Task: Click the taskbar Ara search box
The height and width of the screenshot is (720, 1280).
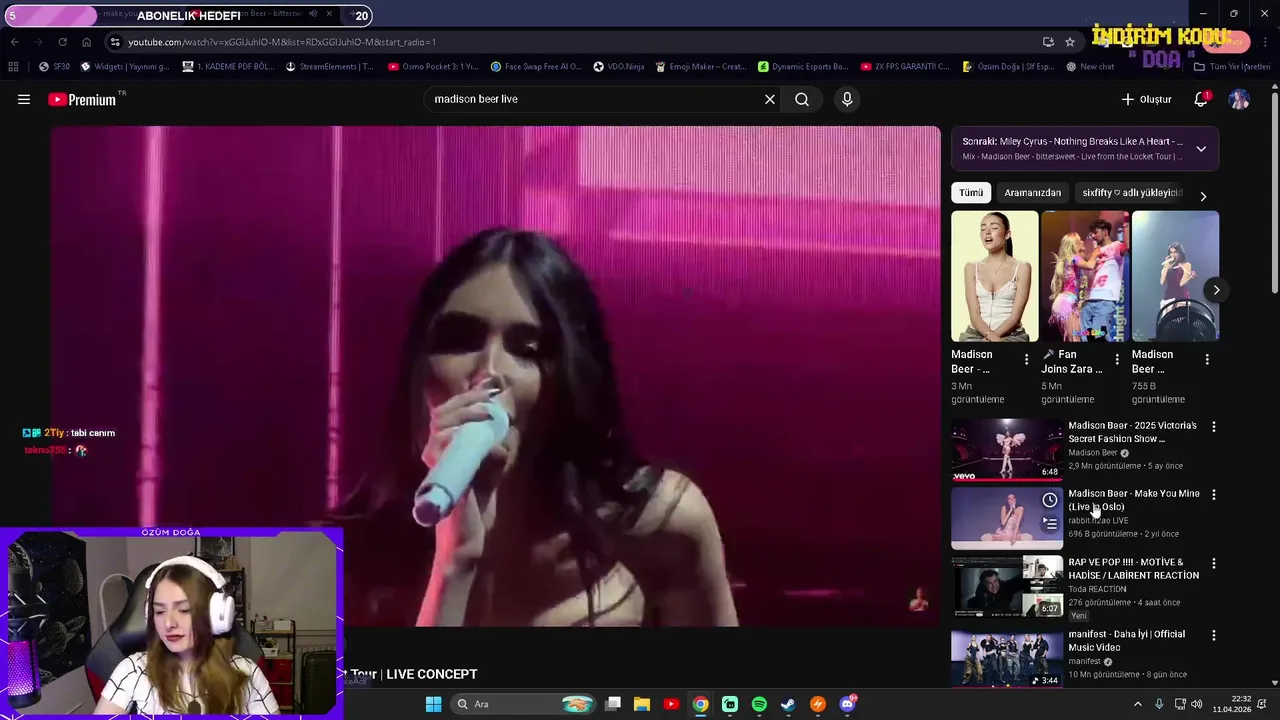Action: (523, 704)
